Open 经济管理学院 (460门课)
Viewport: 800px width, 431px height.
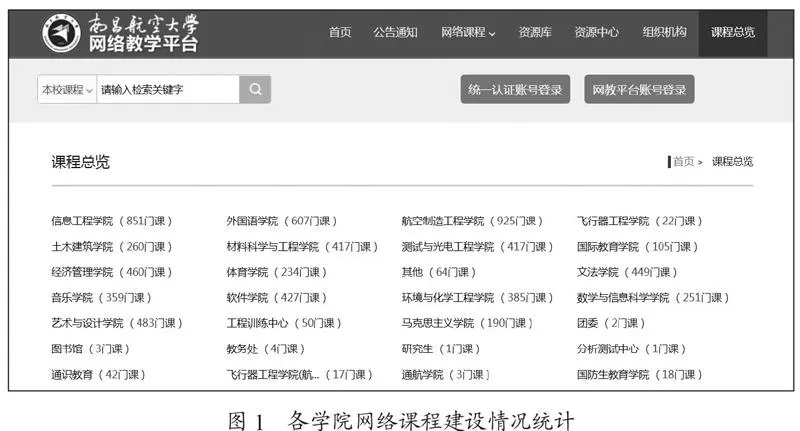click(x=112, y=272)
